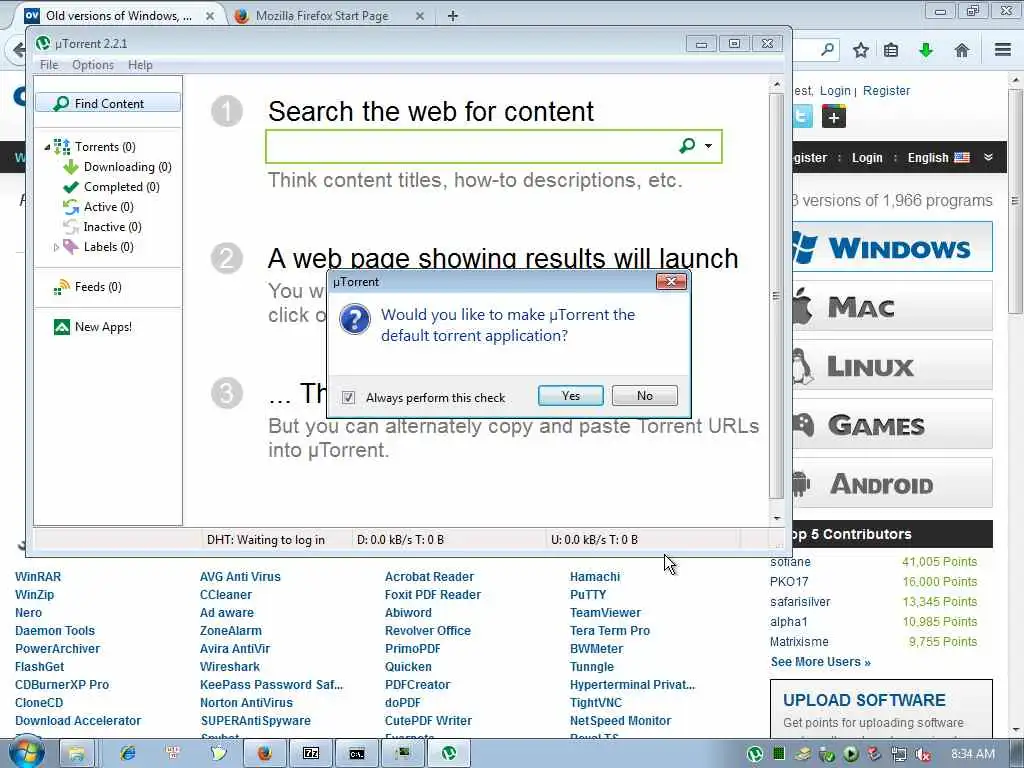The width and height of the screenshot is (1024, 768).
Task: Click µTorrent tray icon
Action: point(755,754)
